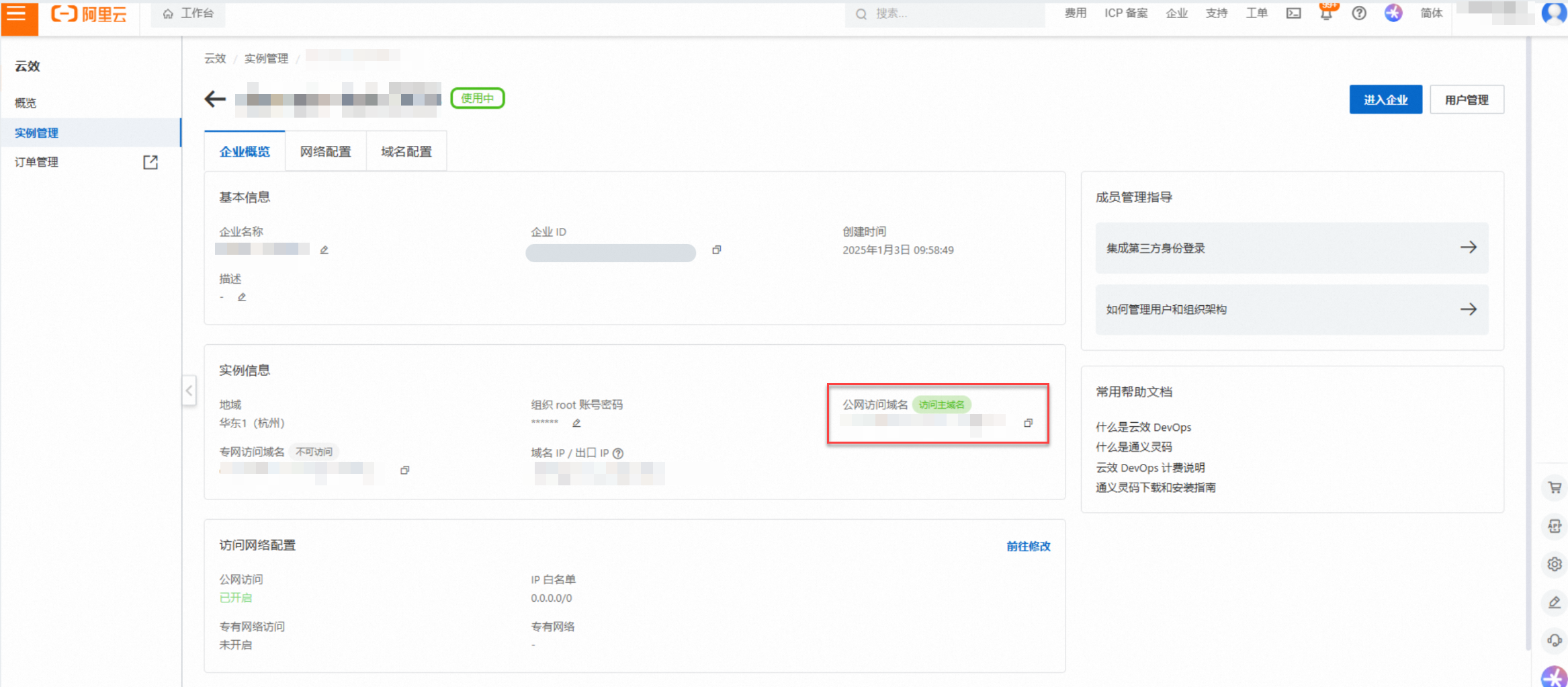Click the 已开启 public access status

[236, 598]
